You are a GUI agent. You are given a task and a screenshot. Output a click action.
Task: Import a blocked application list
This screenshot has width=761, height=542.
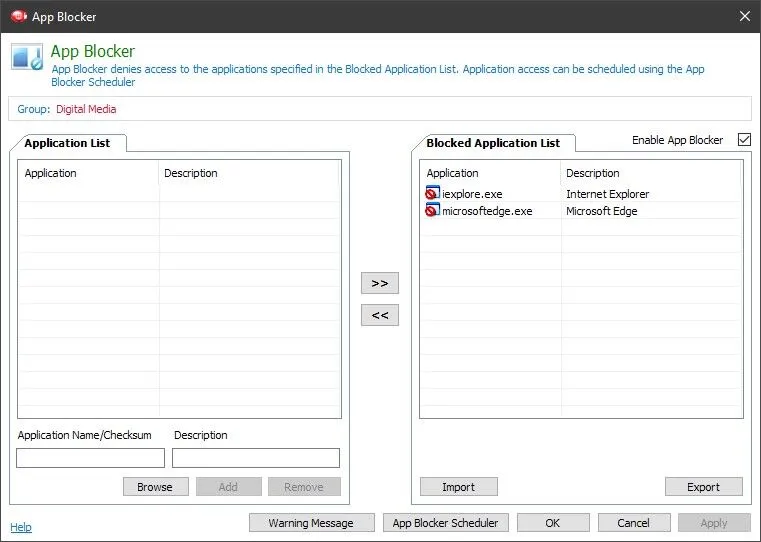pos(459,487)
